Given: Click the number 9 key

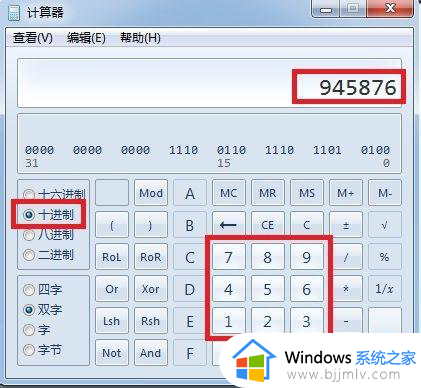Looking at the screenshot, I should pos(307,257).
